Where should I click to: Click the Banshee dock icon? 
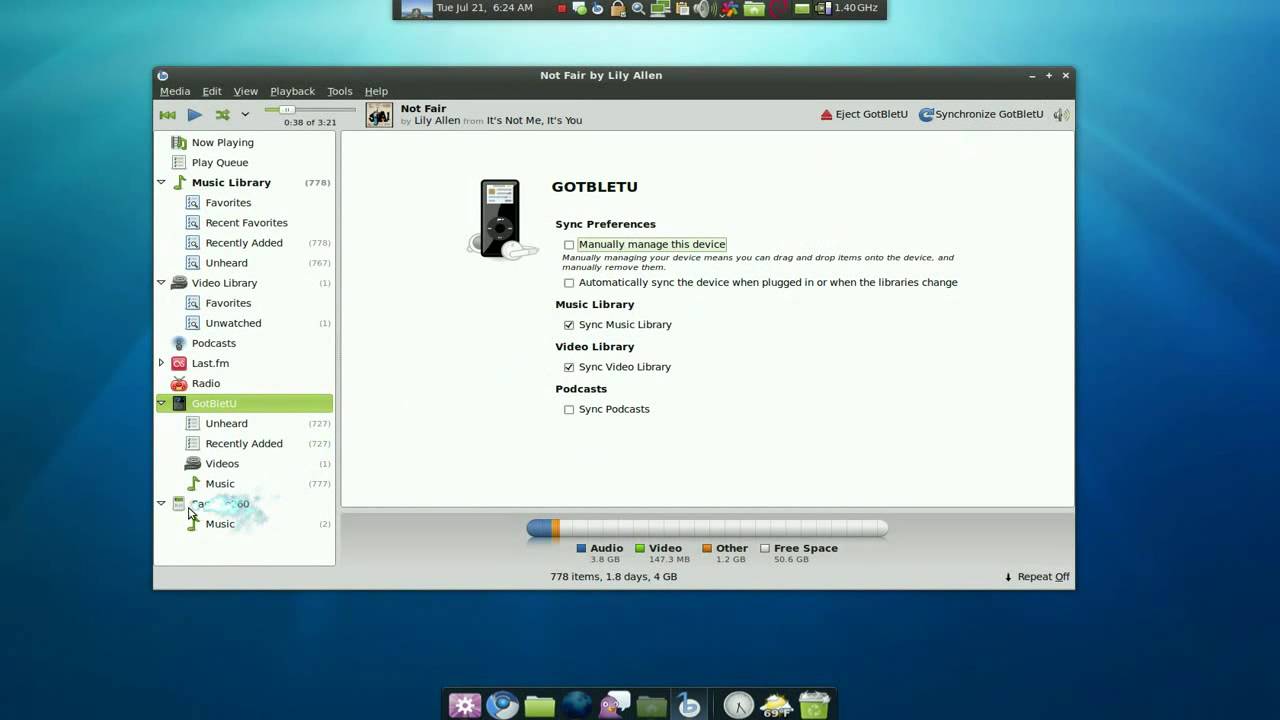pos(688,705)
